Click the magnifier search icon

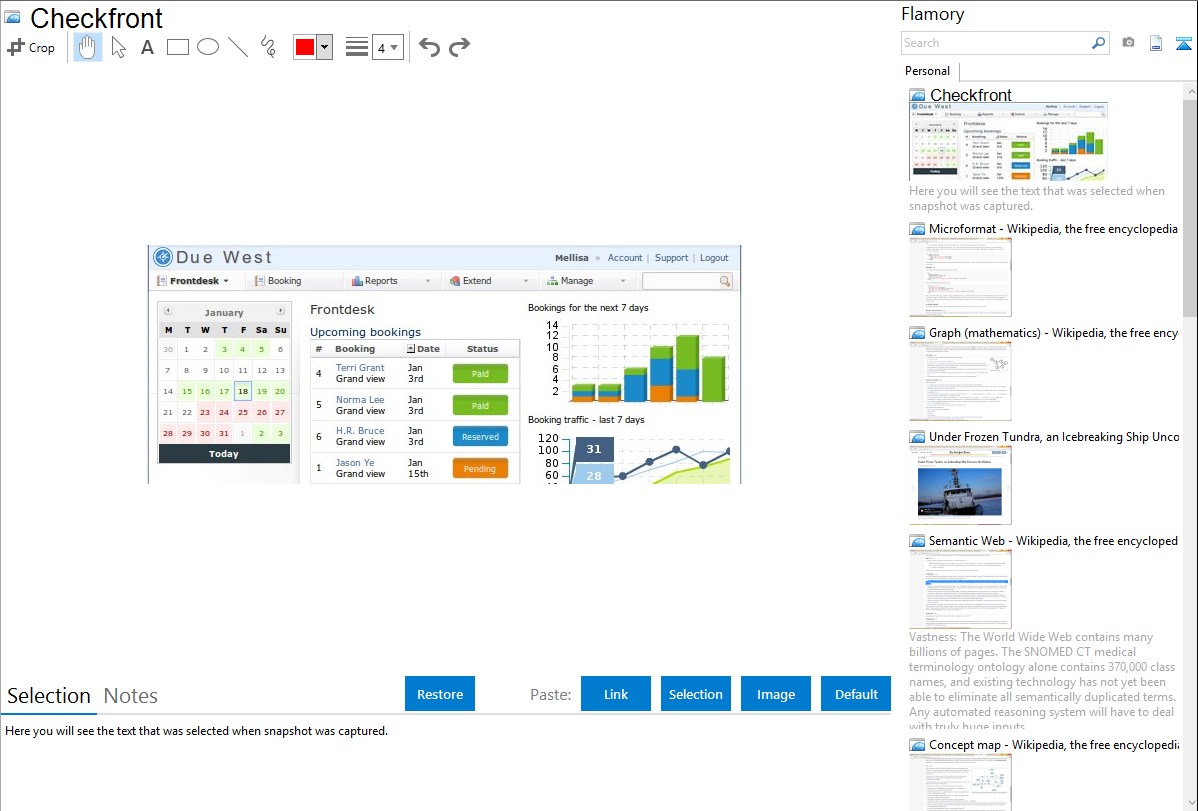1099,43
